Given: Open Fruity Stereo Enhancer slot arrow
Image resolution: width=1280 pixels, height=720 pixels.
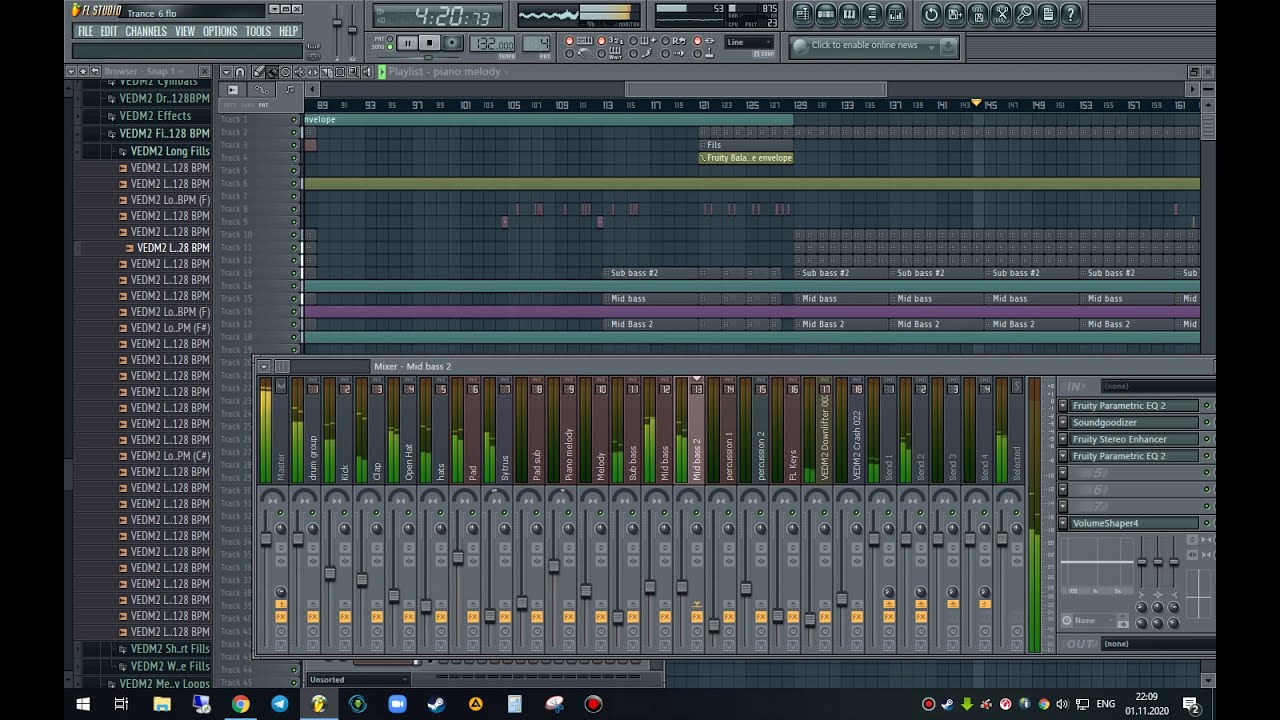Looking at the screenshot, I should click(1063, 439).
